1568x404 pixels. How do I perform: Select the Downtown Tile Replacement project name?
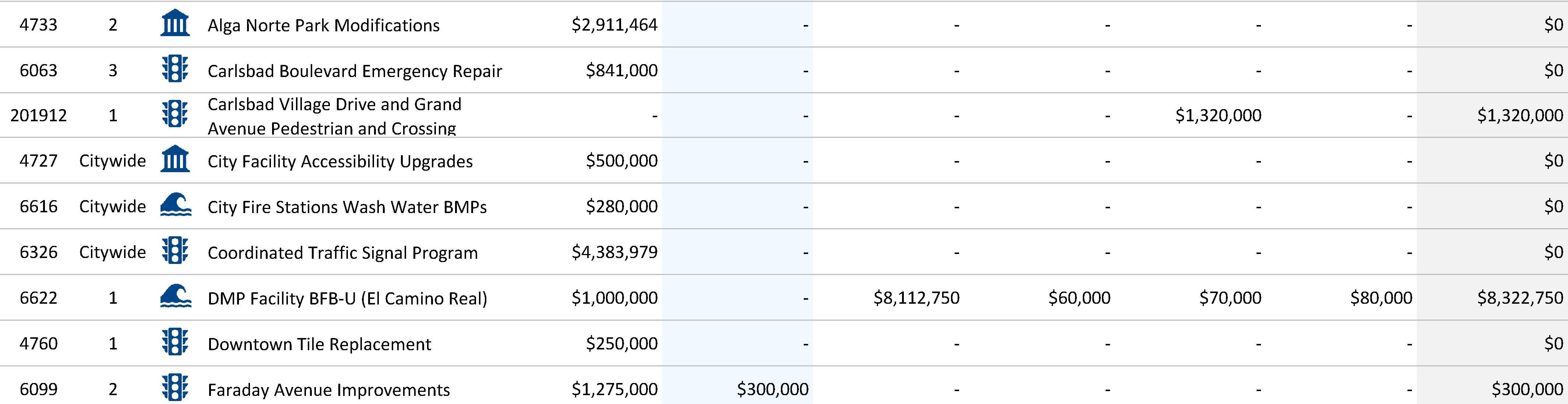[x=319, y=344]
